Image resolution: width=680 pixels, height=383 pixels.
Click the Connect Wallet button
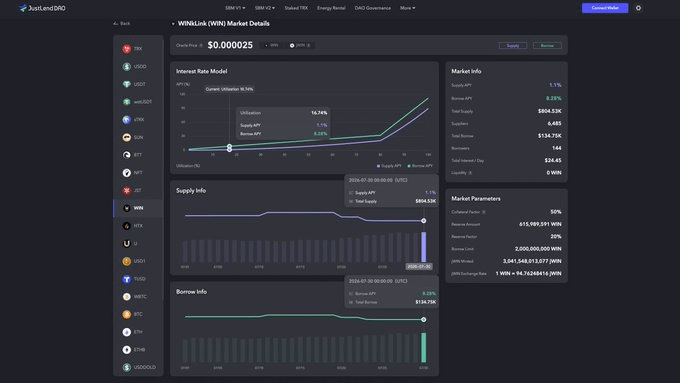[605, 8]
